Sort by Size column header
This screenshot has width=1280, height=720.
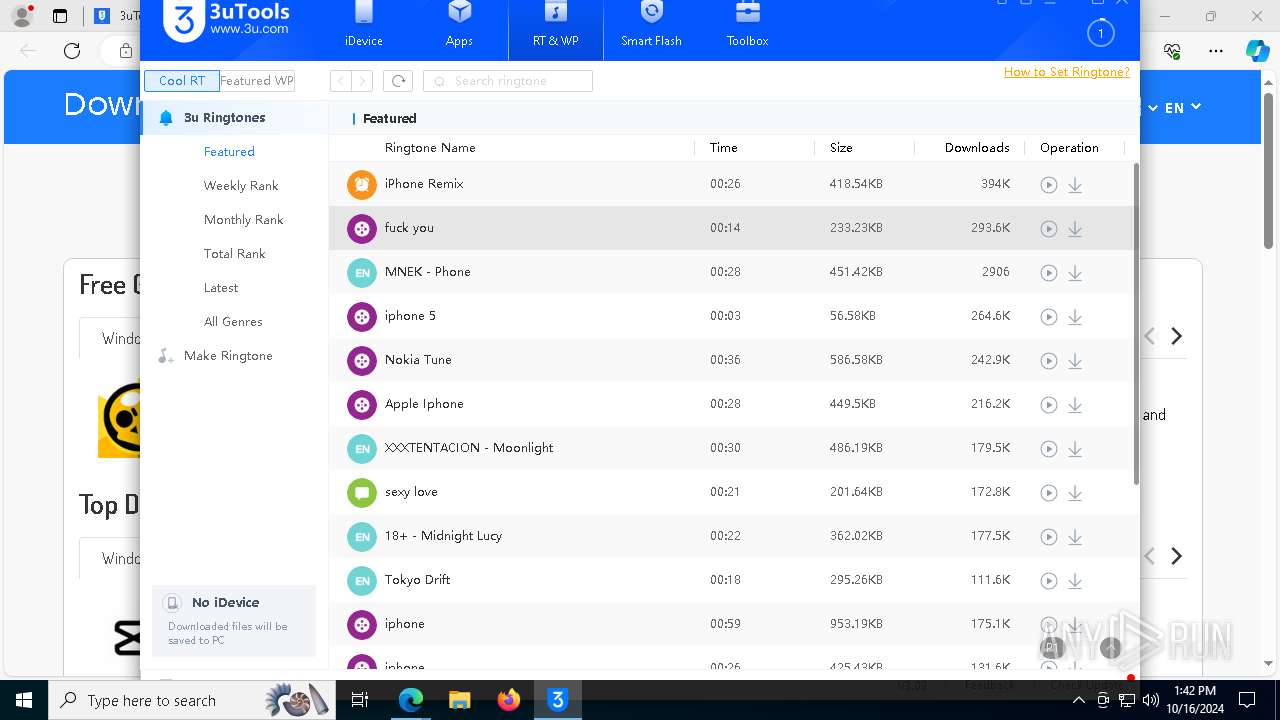click(x=841, y=148)
